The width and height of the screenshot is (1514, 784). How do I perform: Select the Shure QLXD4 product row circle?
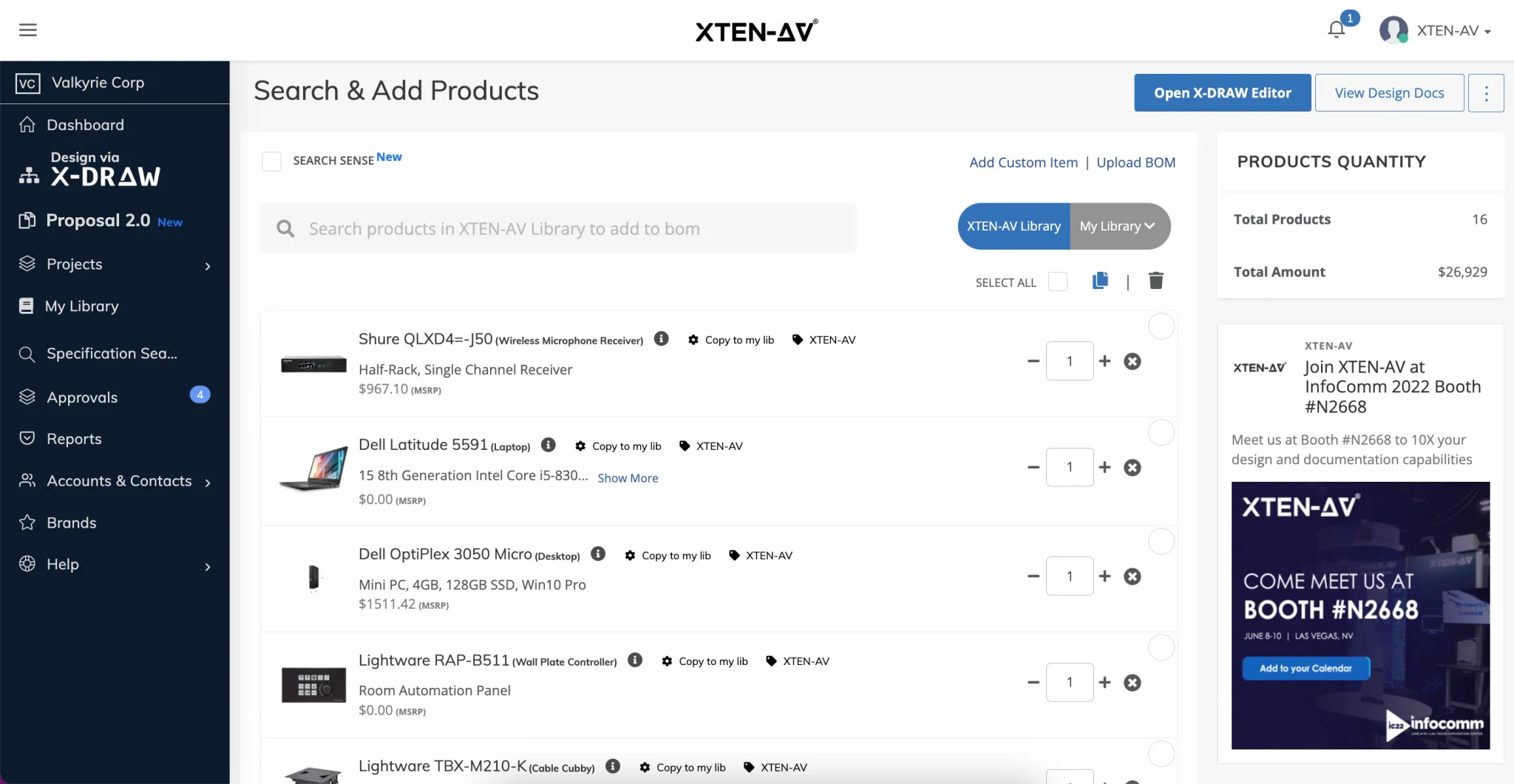pos(1161,327)
